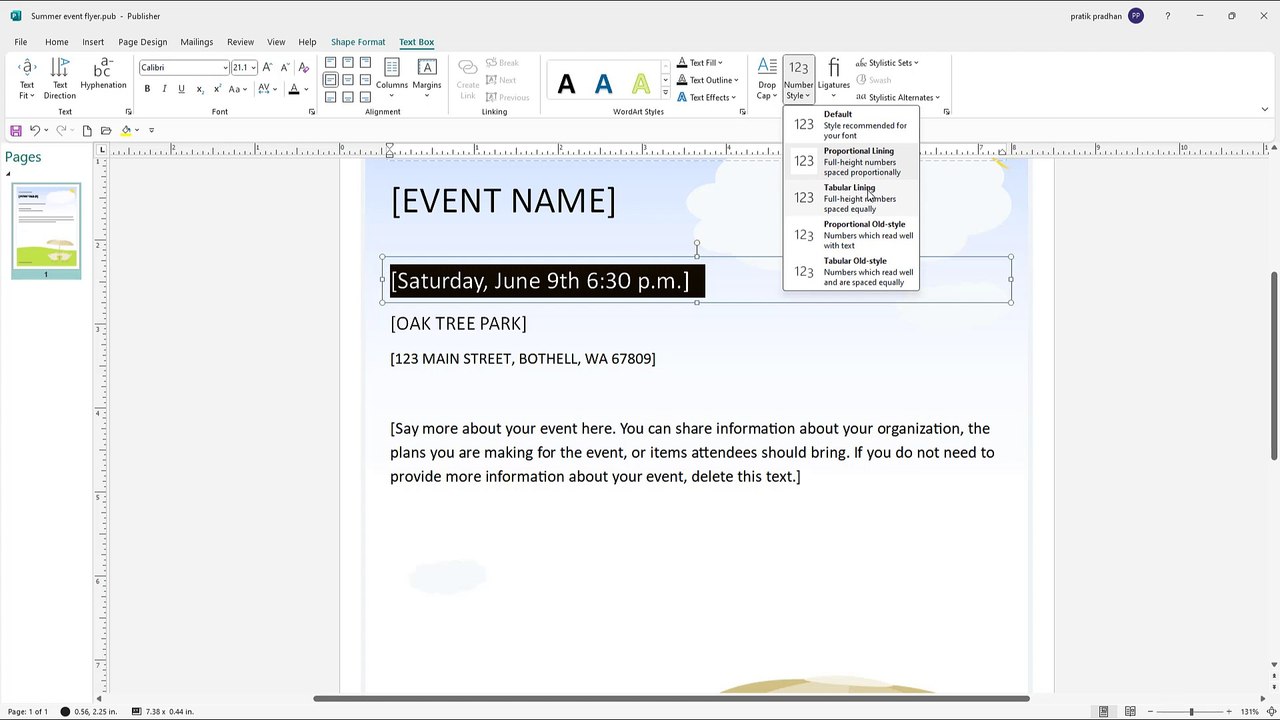Switch to two-page spread view

(x=1130, y=711)
